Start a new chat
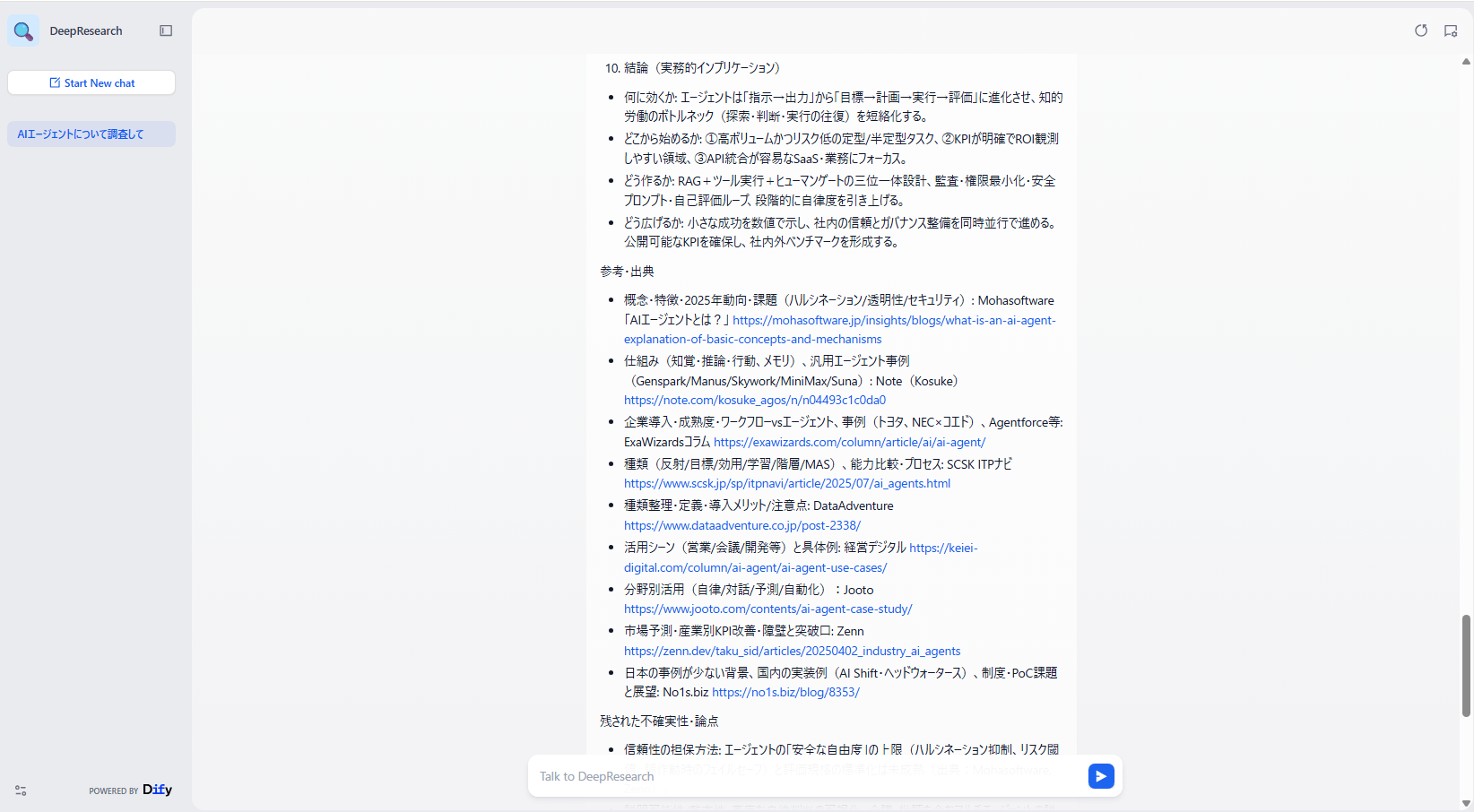The width and height of the screenshot is (1474, 812). click(x=91, y=83)
